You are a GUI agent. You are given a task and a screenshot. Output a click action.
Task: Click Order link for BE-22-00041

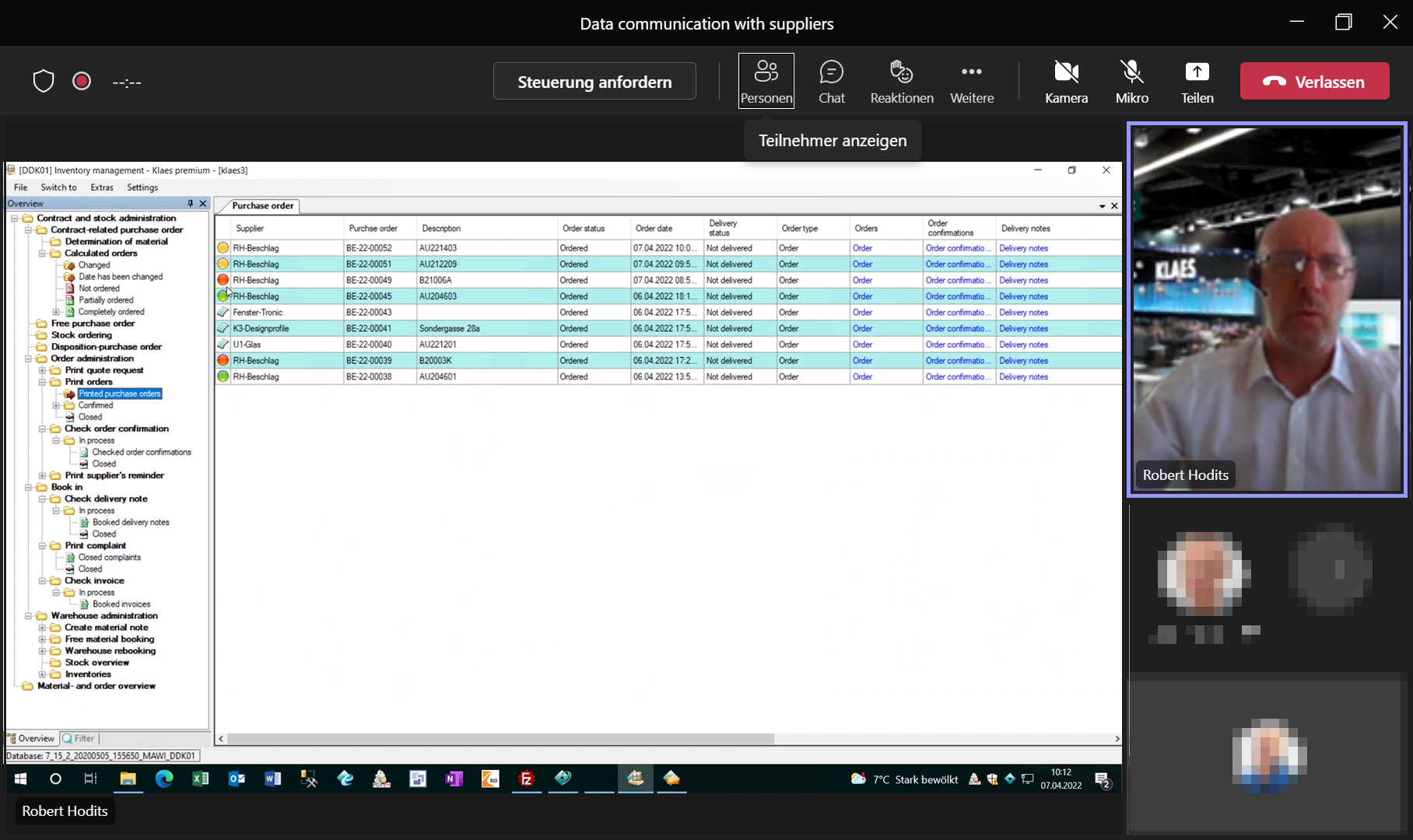point(862,328)
